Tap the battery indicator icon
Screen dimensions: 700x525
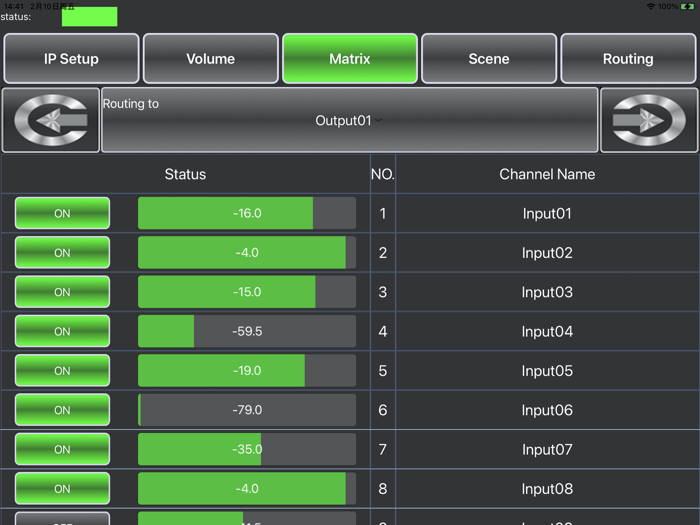pos(687,6)
